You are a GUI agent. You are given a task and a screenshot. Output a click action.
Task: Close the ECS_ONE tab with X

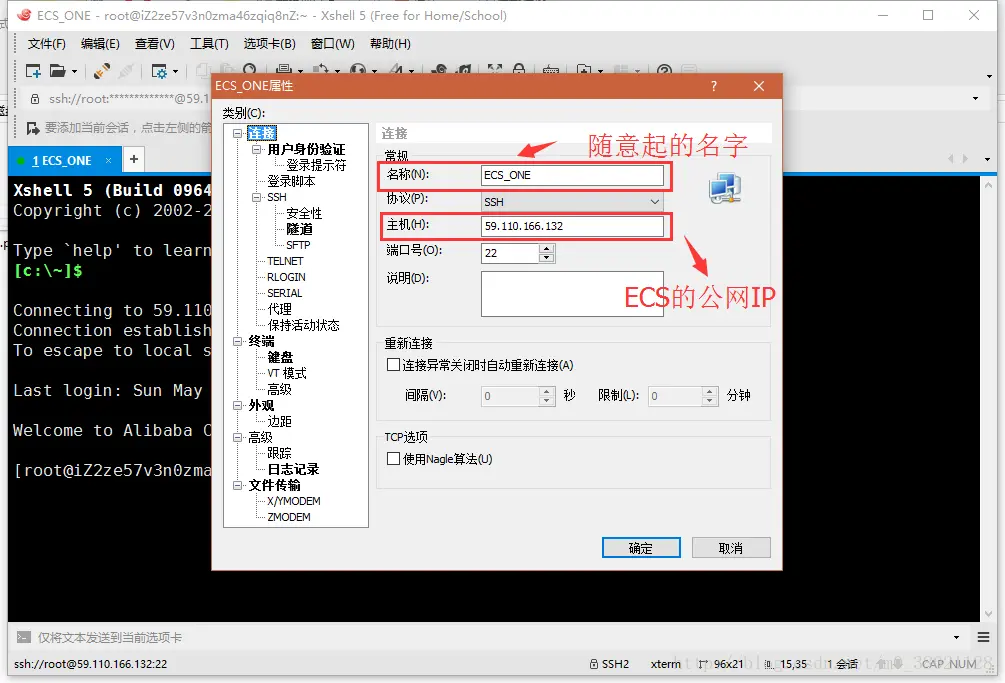coord(108,160)
